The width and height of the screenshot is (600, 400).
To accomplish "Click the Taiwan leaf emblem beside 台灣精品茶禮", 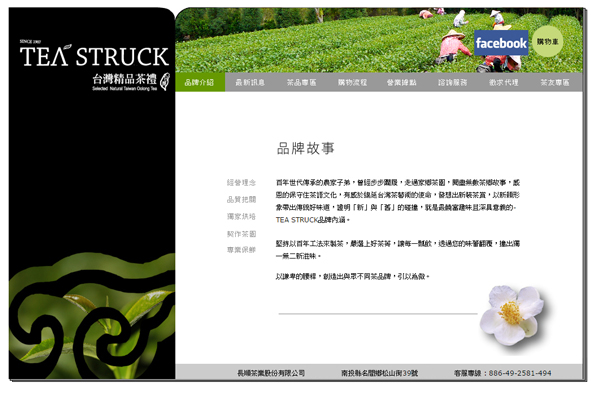I will click(165, 81).
